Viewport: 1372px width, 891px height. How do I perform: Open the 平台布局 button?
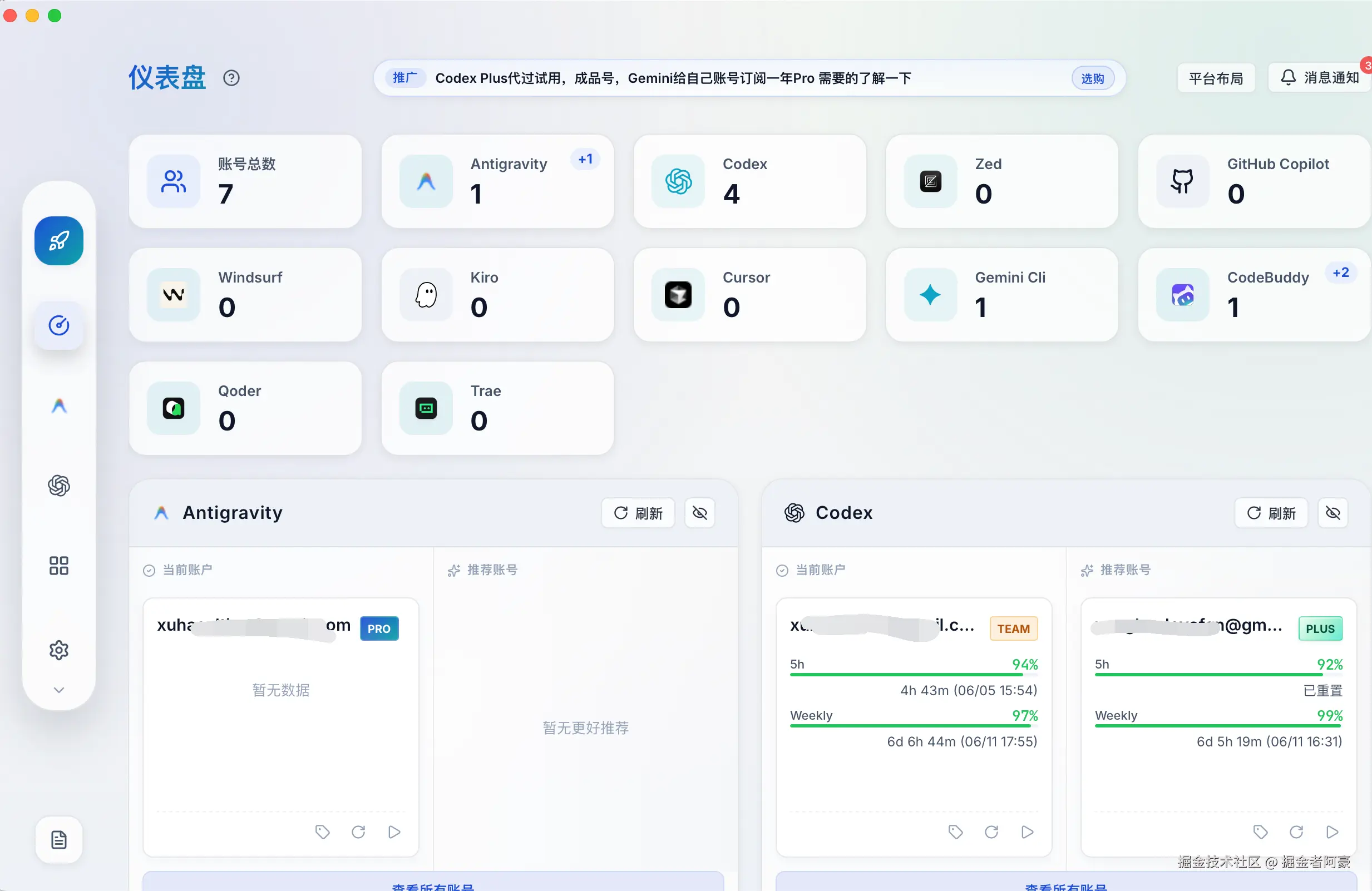click(x=1216, y=78)
